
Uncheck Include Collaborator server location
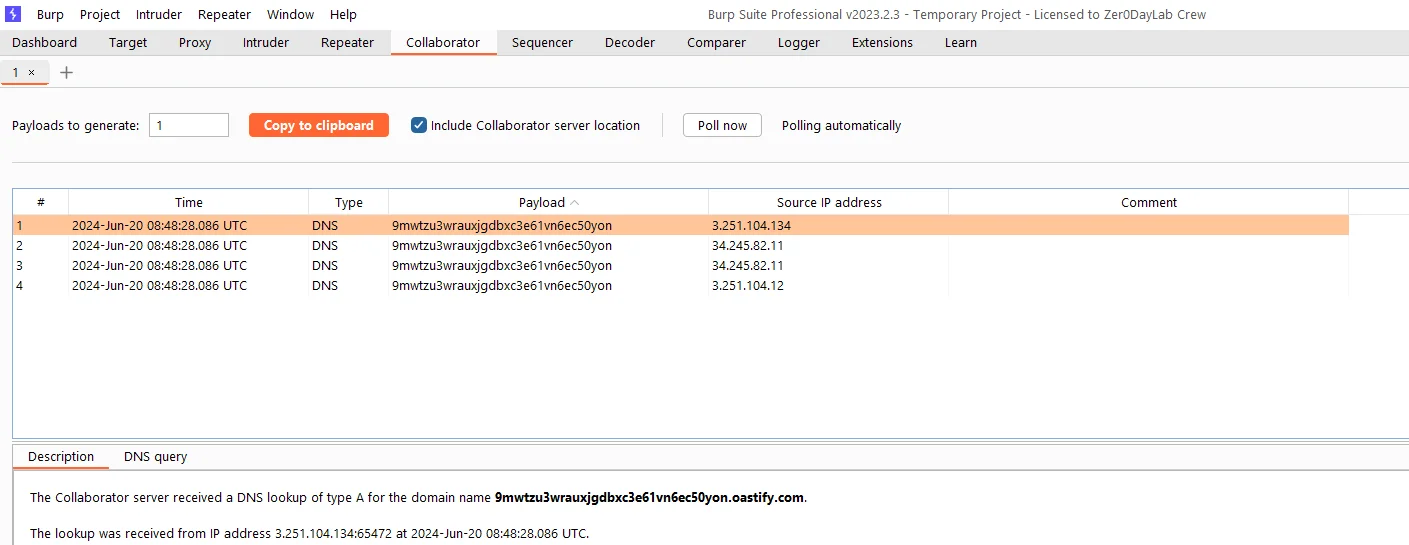point(419,125)
